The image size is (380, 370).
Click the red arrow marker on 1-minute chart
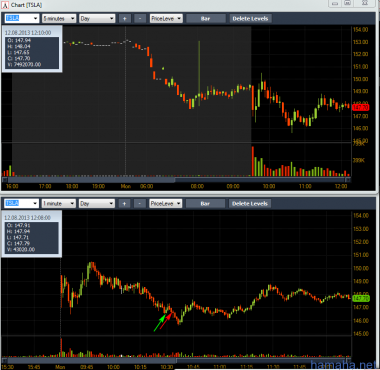coord(166,321)
